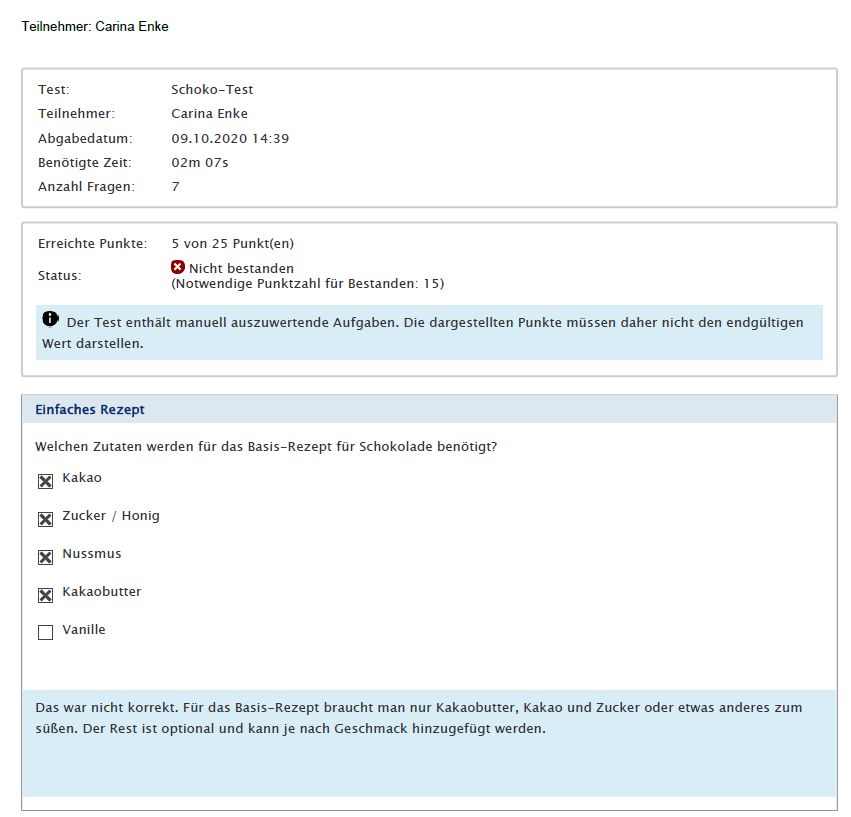851x817 pixels.
Task: Click the 'Notwendige Punktzahl für Bestanden: 15' text
Action: pos(307,284)
